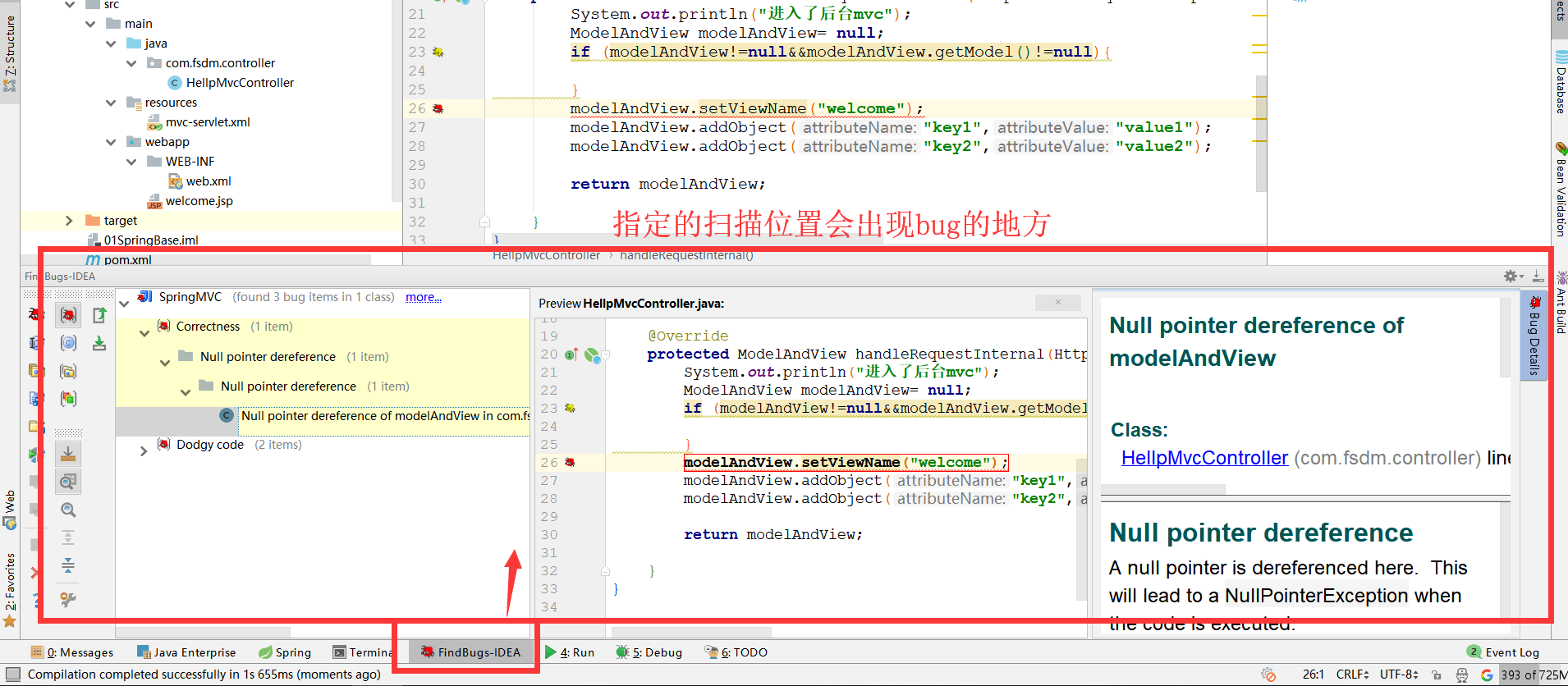
Task: Click the export bug collection icon
Action: pyautogui.click(x=99, y=315)
